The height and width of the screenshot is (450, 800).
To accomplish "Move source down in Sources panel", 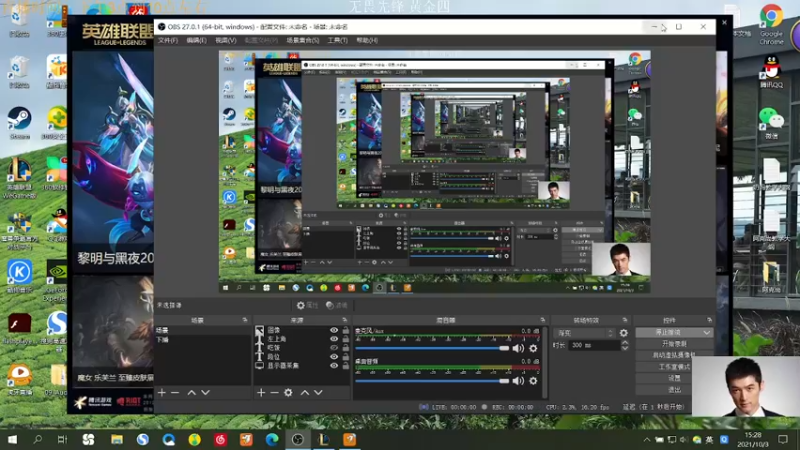I will pyautogui.click(x=318, y=392).
